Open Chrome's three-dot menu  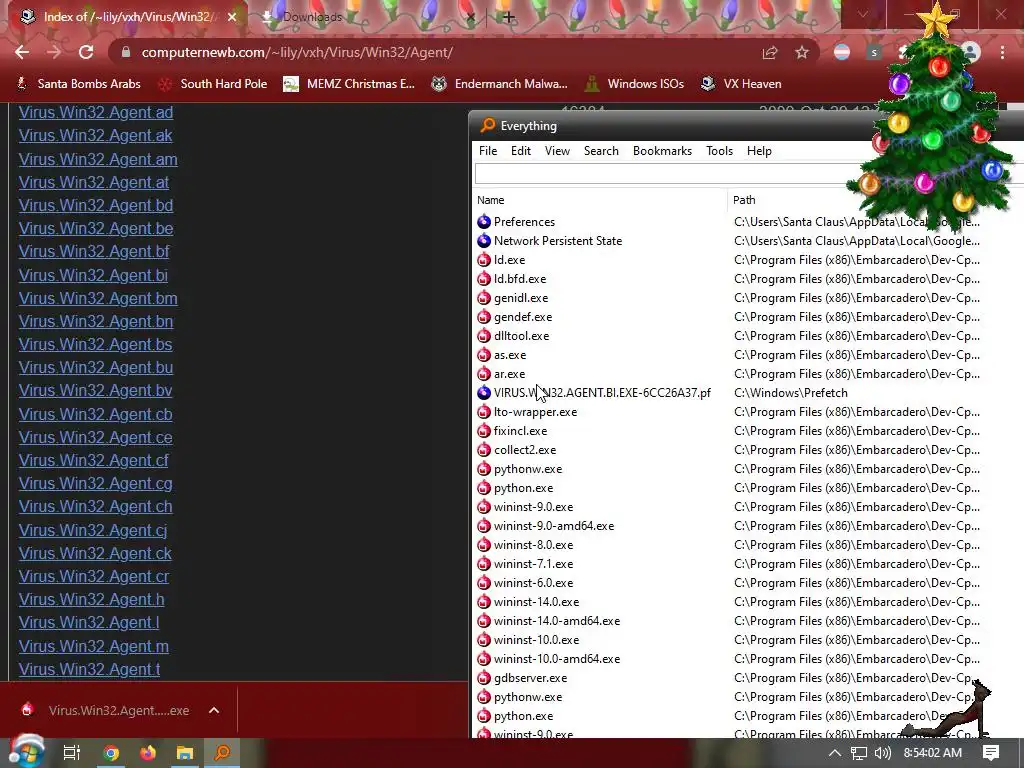1002,52
